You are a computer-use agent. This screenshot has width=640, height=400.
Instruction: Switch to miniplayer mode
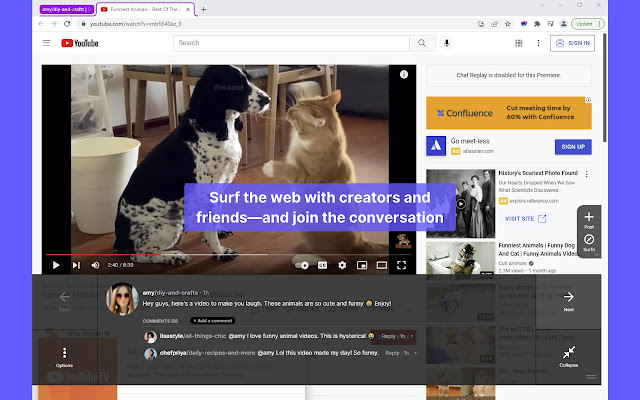[362, 265]
